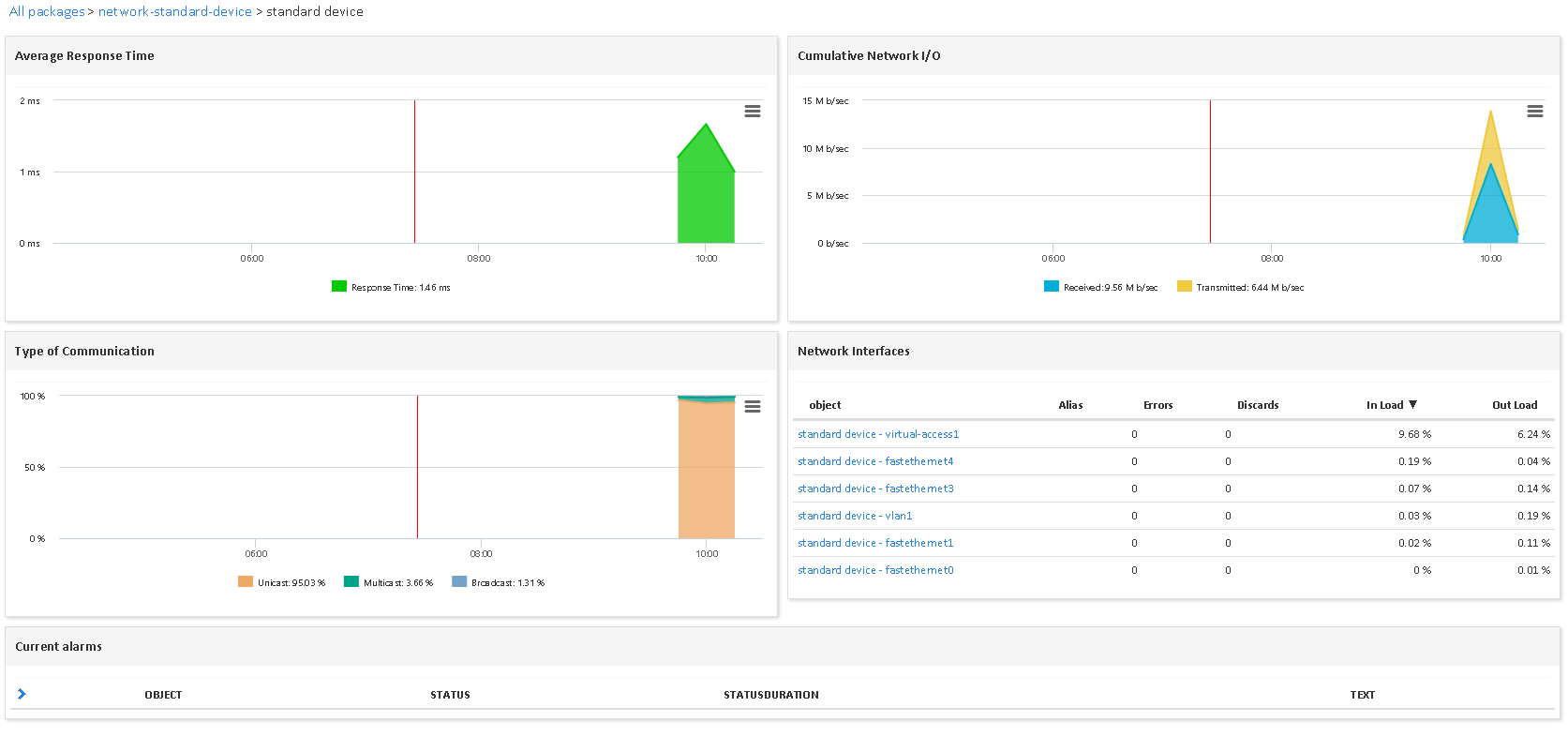Go to All packages breadcrumb
Screen dimensions: 1568x737
47,11
